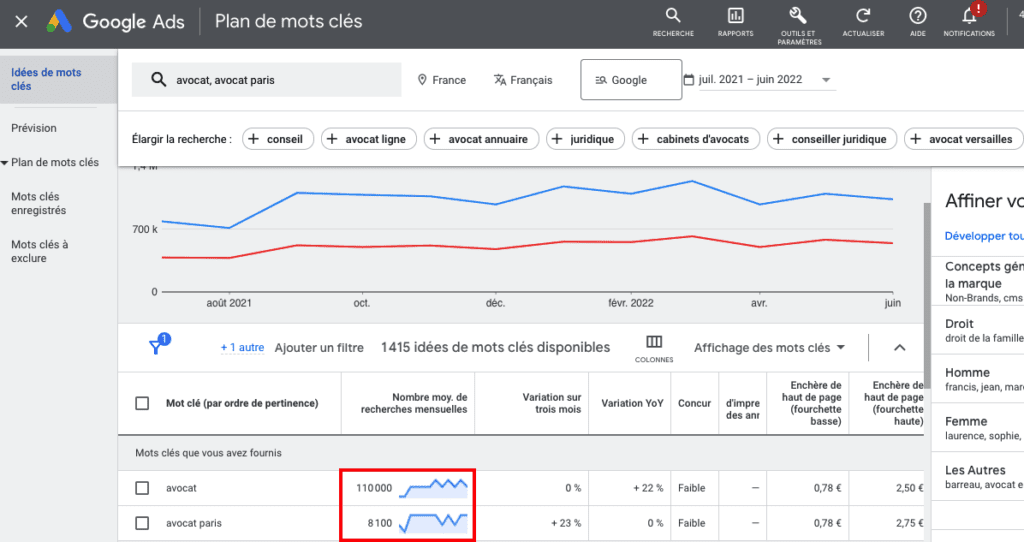Open Mots clés enregistrés in the sidebar
The image size is (1024, 542).
coord(39,204)
